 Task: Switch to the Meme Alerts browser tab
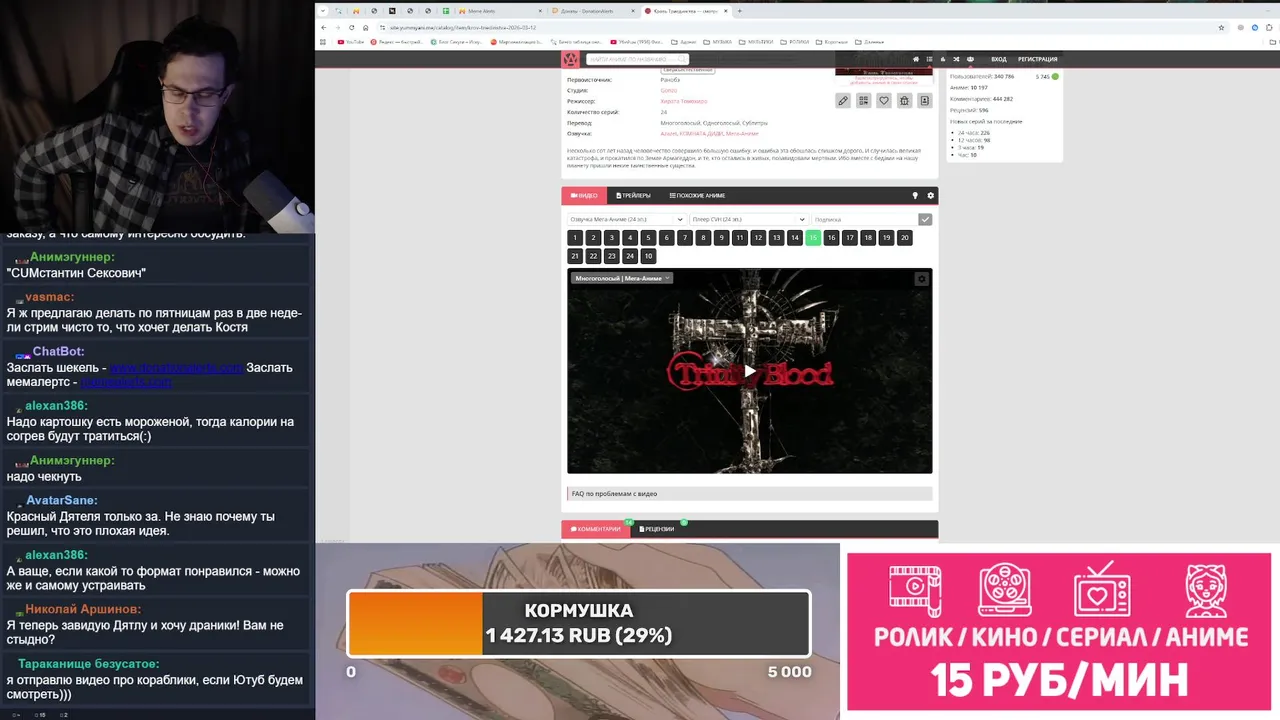click(500, 11)
